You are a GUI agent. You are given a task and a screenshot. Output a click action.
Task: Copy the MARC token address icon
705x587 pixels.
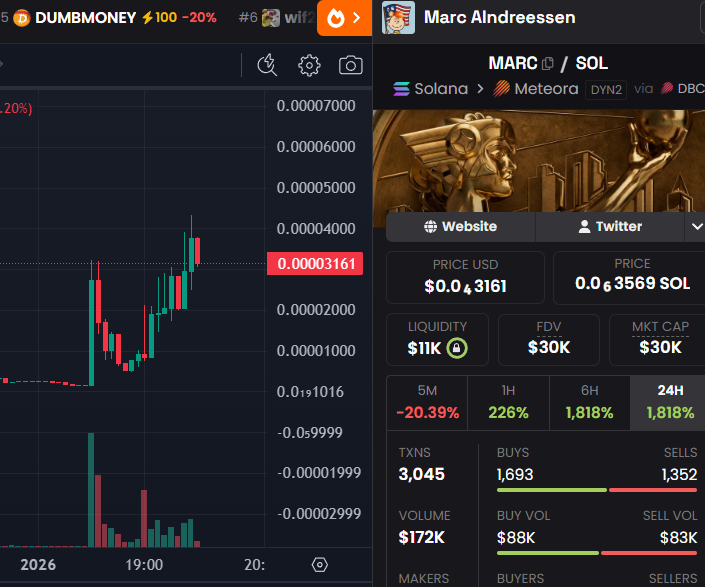(x=548, y=63)
